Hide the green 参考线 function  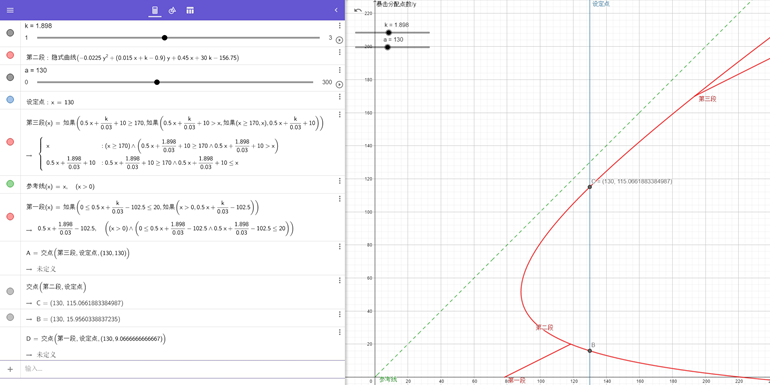[x=10, y=184]
